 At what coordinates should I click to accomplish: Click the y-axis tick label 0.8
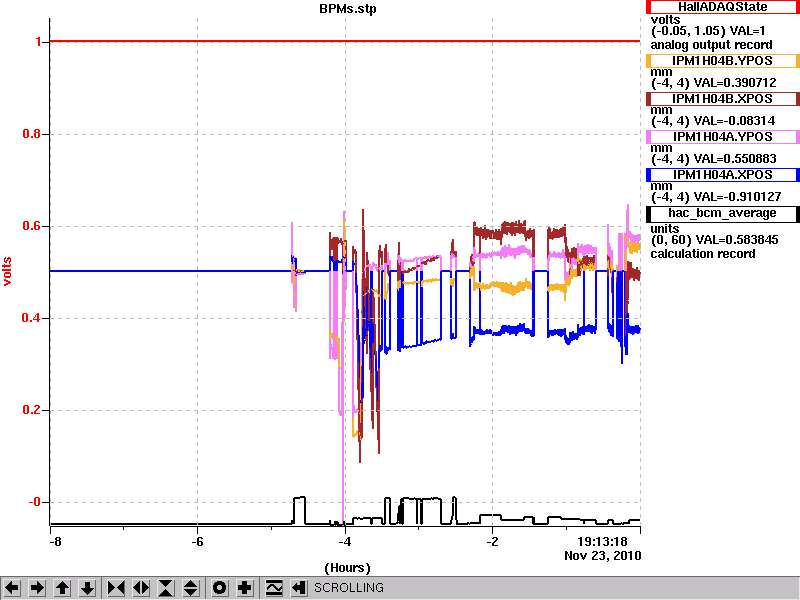point(32,134)
